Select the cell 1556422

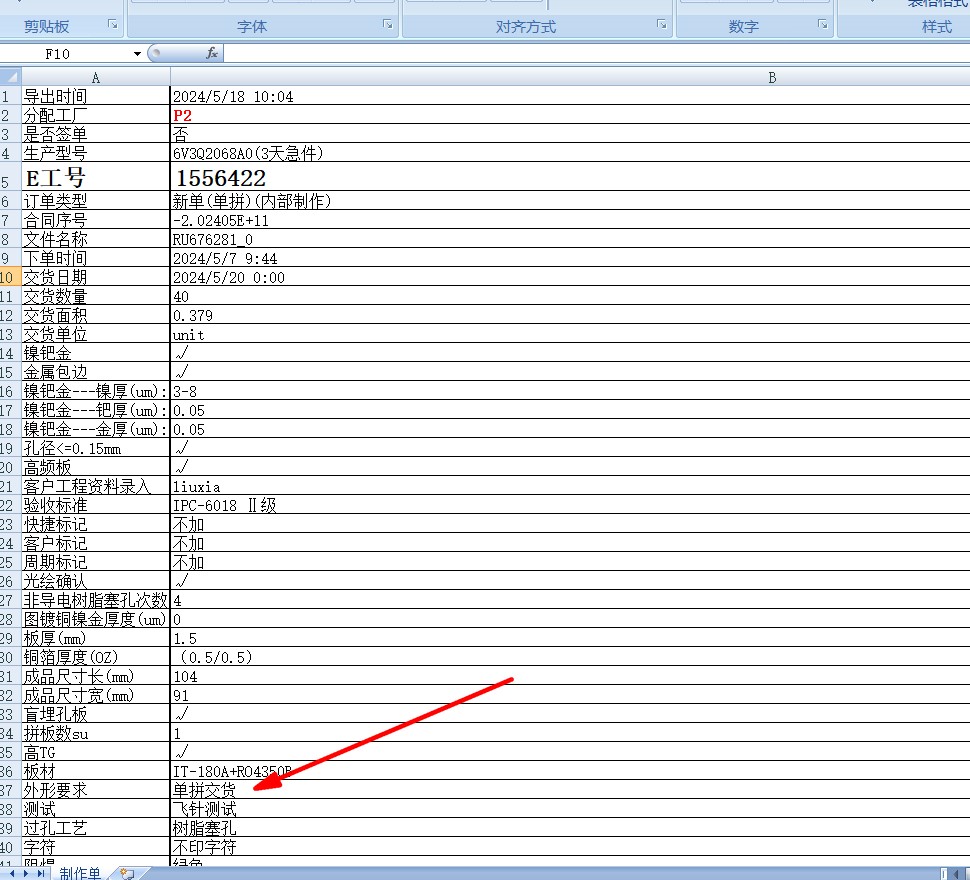[x=570, y=177]
